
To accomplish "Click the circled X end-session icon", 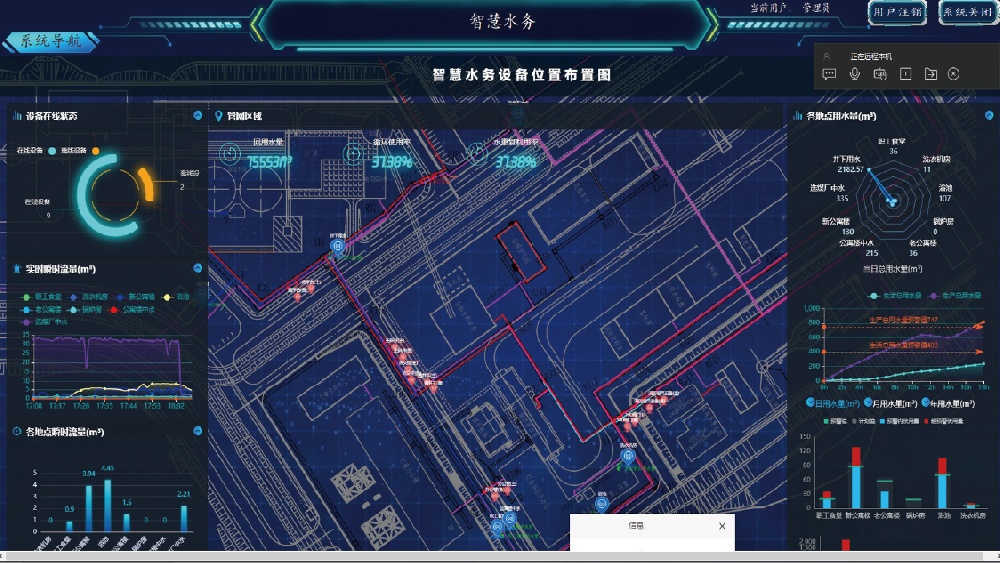I will tap(954, 74).
